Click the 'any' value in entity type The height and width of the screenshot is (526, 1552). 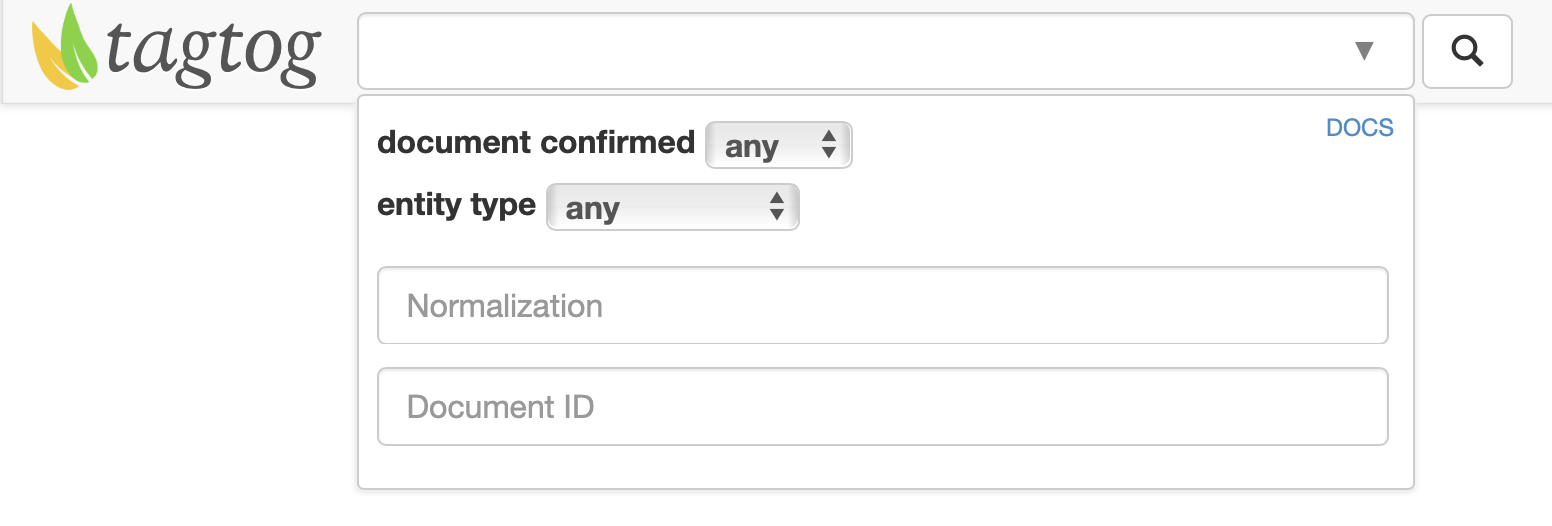593,209
